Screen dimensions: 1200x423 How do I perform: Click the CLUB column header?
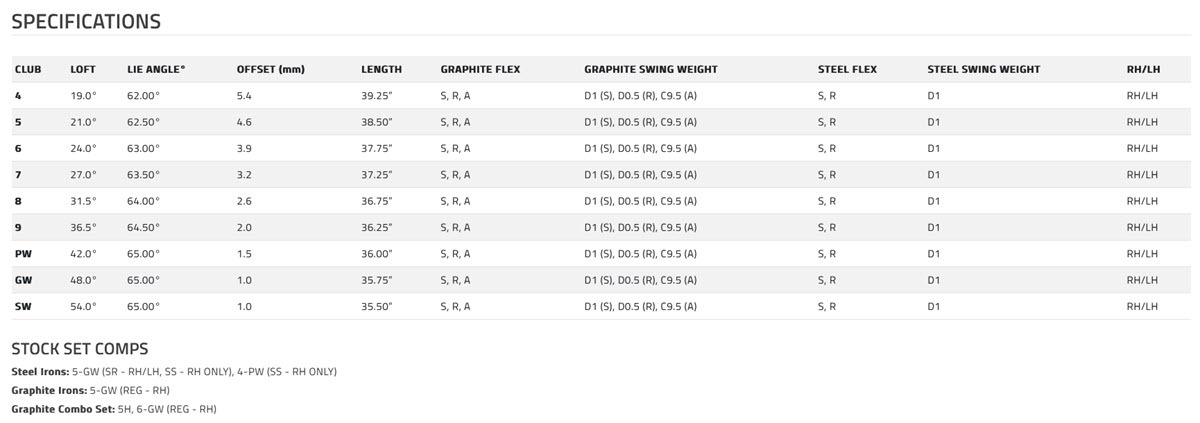[28, 70]
